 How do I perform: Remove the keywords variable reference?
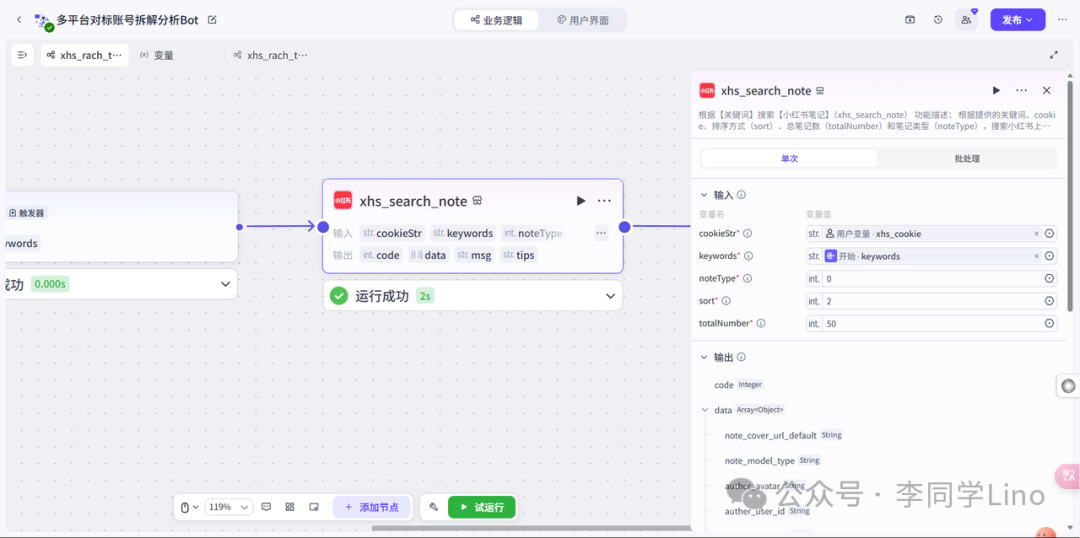[1036, 256]
